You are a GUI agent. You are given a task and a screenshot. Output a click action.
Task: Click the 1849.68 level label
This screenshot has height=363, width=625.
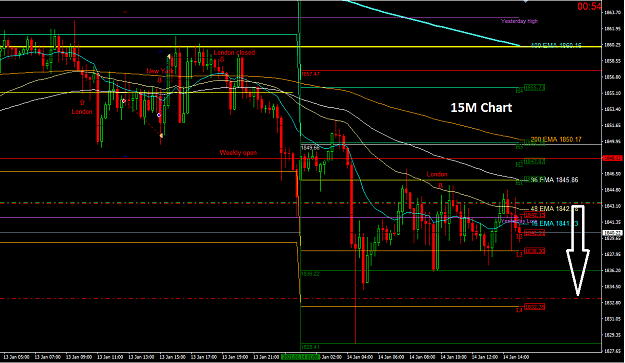(310, 148)
